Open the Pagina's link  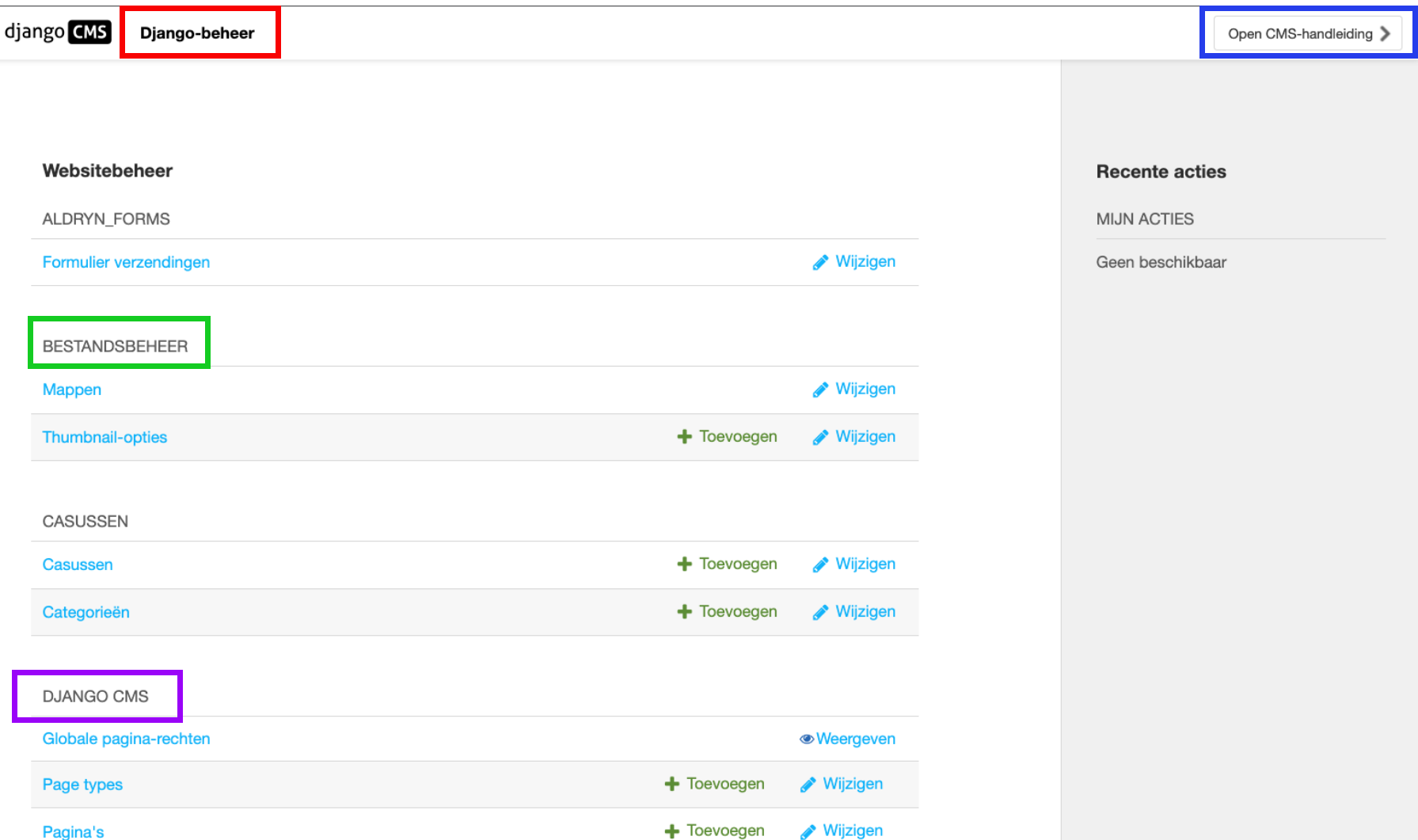[x=73, y=831]
